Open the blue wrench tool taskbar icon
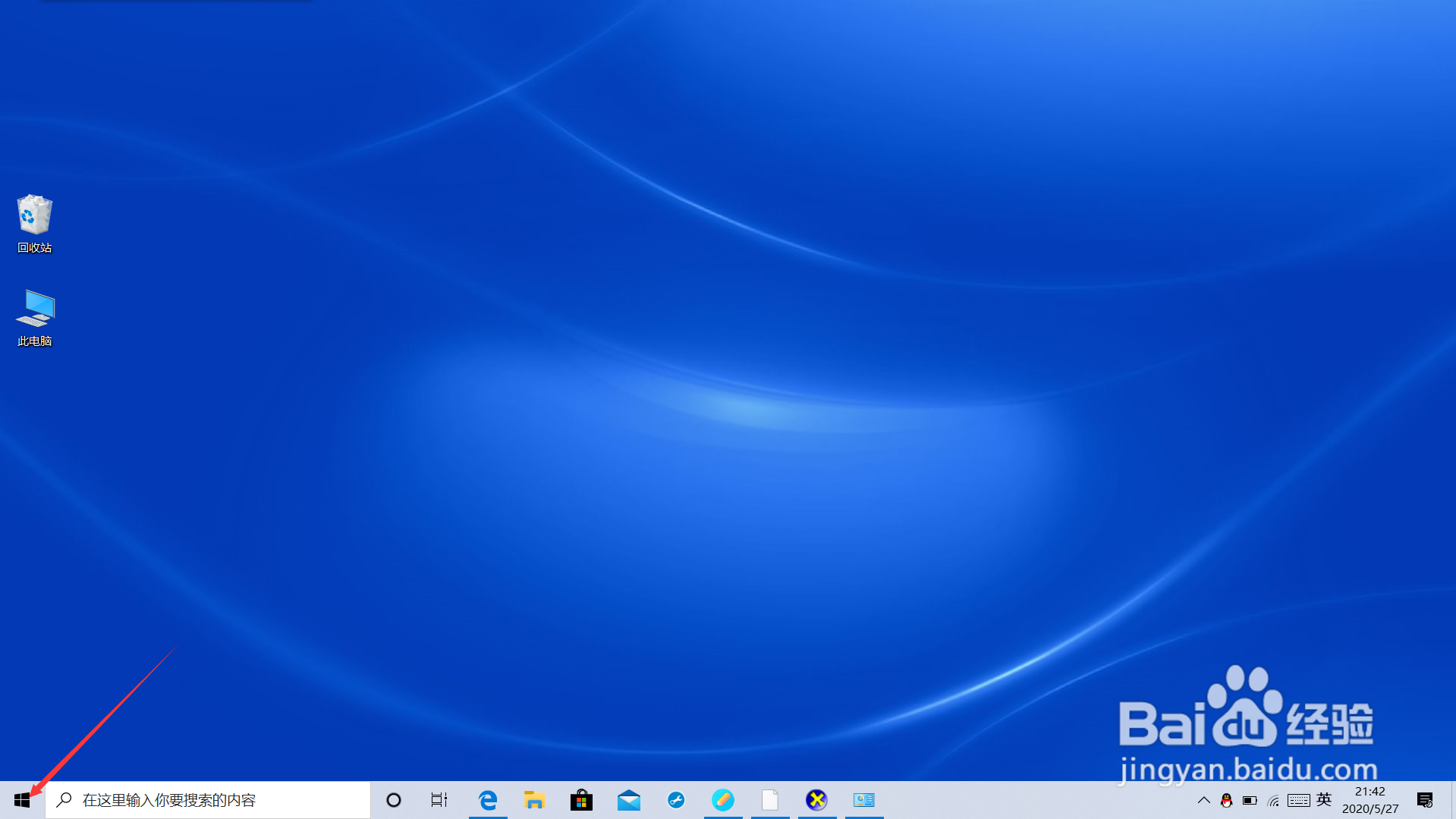The image size is (1456, 819). tap(676, 800)
